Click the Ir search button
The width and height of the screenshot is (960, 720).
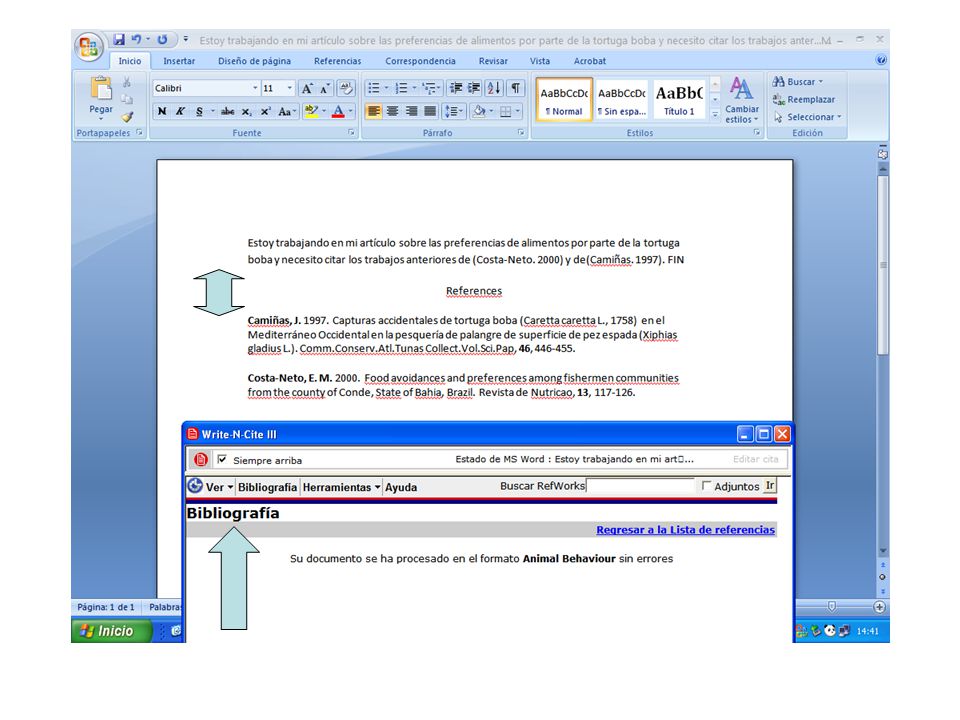pos(770,486)
